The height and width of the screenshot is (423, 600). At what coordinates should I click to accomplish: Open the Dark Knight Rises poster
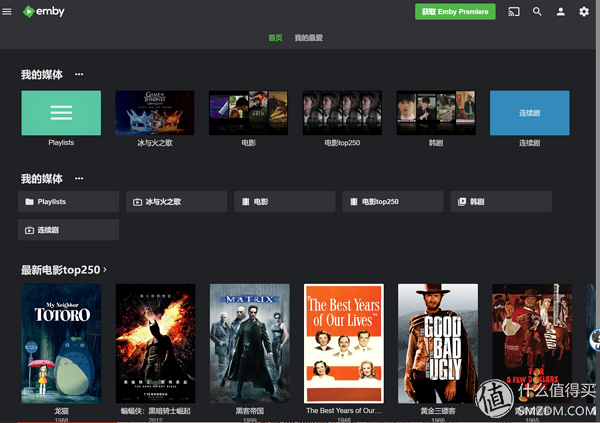[155, 343]
